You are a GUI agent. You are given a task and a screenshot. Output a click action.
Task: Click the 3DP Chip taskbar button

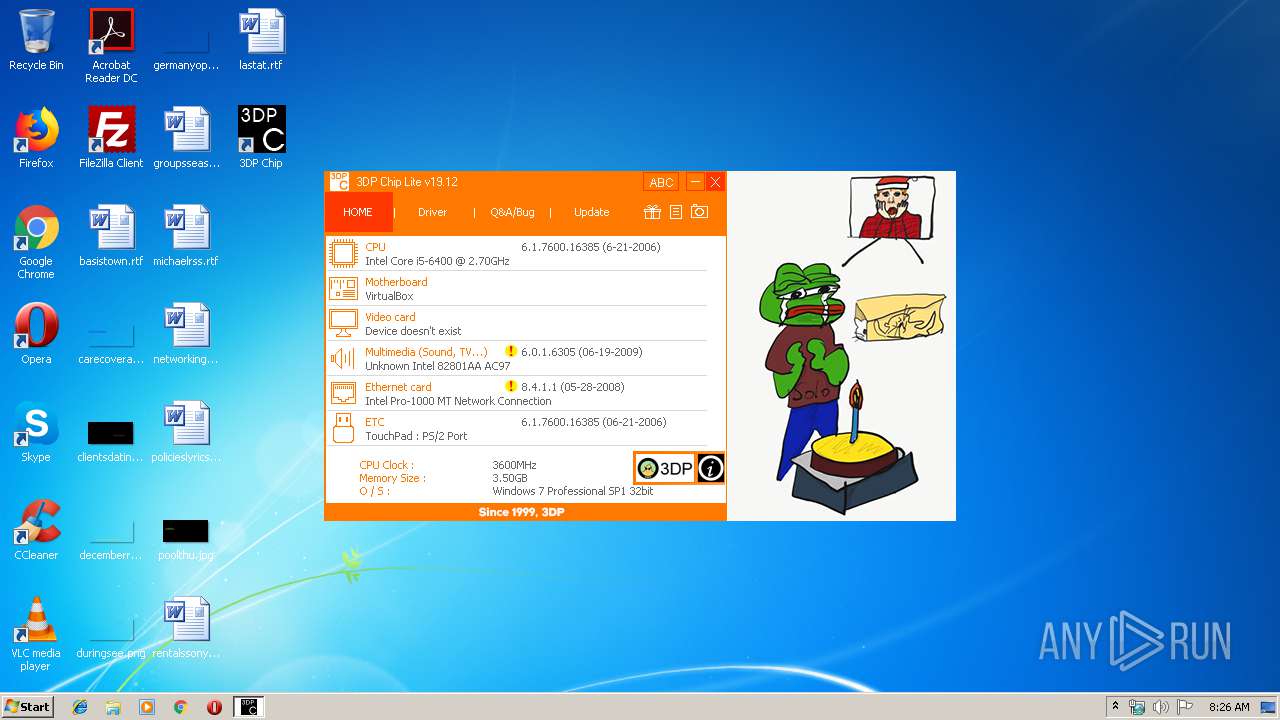(248, 707)
